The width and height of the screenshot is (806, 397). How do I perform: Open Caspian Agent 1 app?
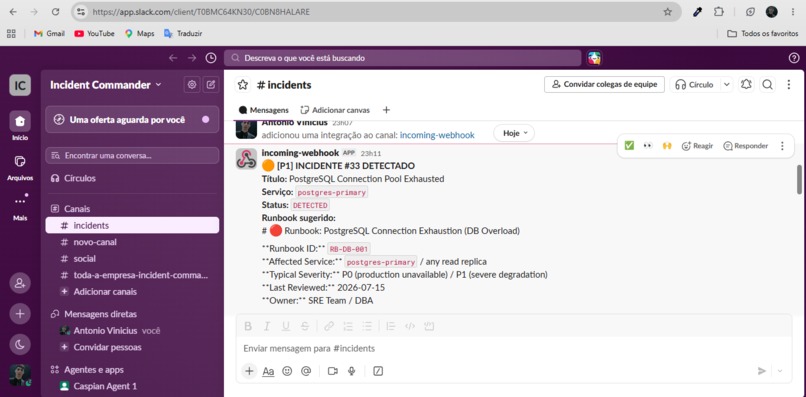[x=132, y=386]
